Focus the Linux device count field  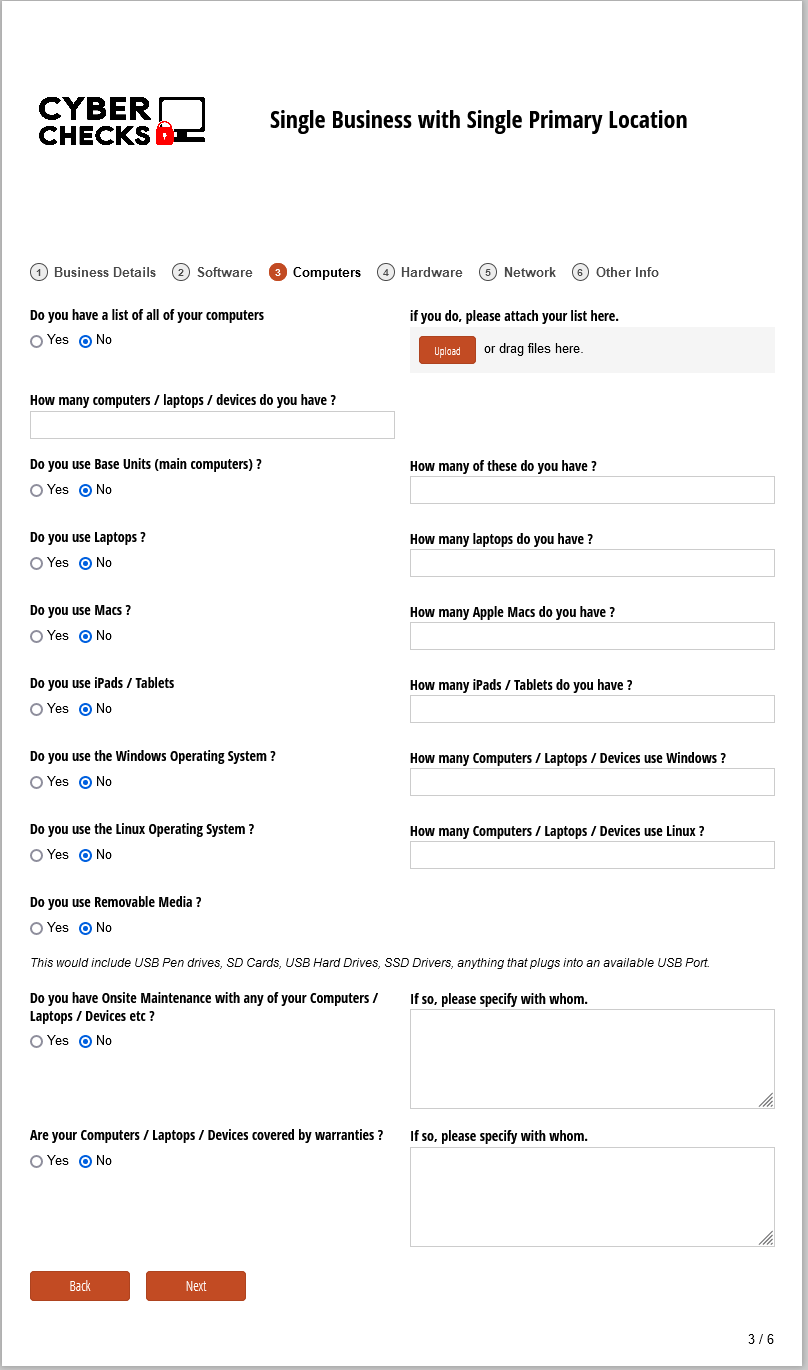point(592,855)
